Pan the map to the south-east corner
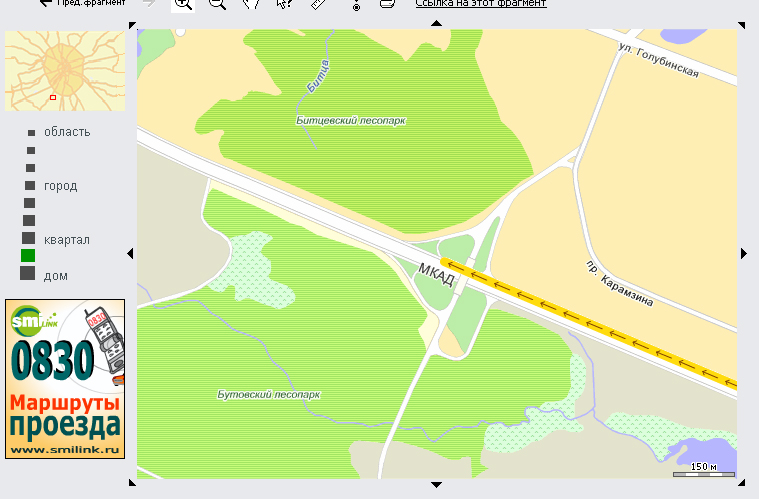The height and width of the screenshot is (499, 759). (x=741, y=482)
